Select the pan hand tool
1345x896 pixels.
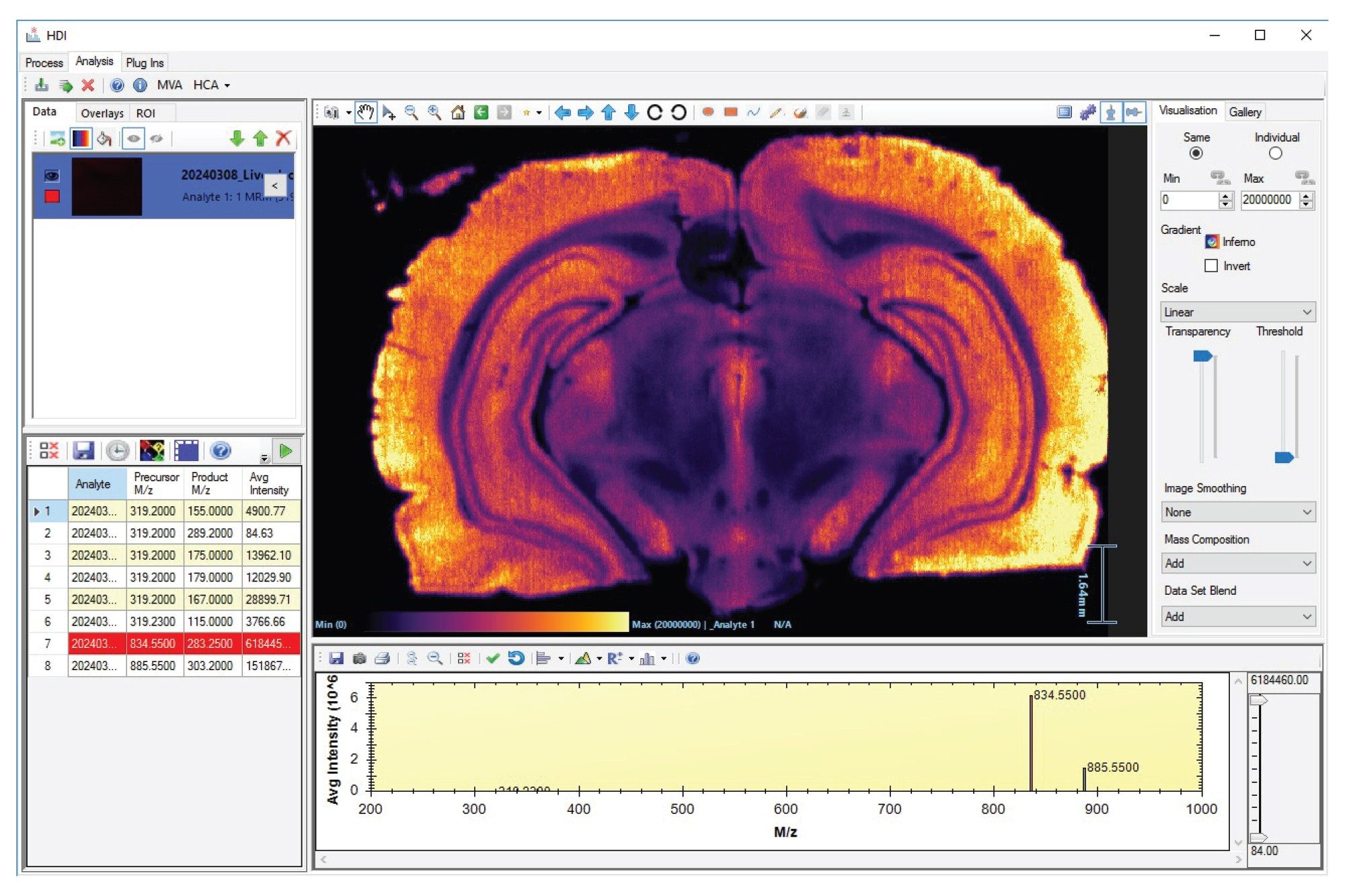coord(365,112)
